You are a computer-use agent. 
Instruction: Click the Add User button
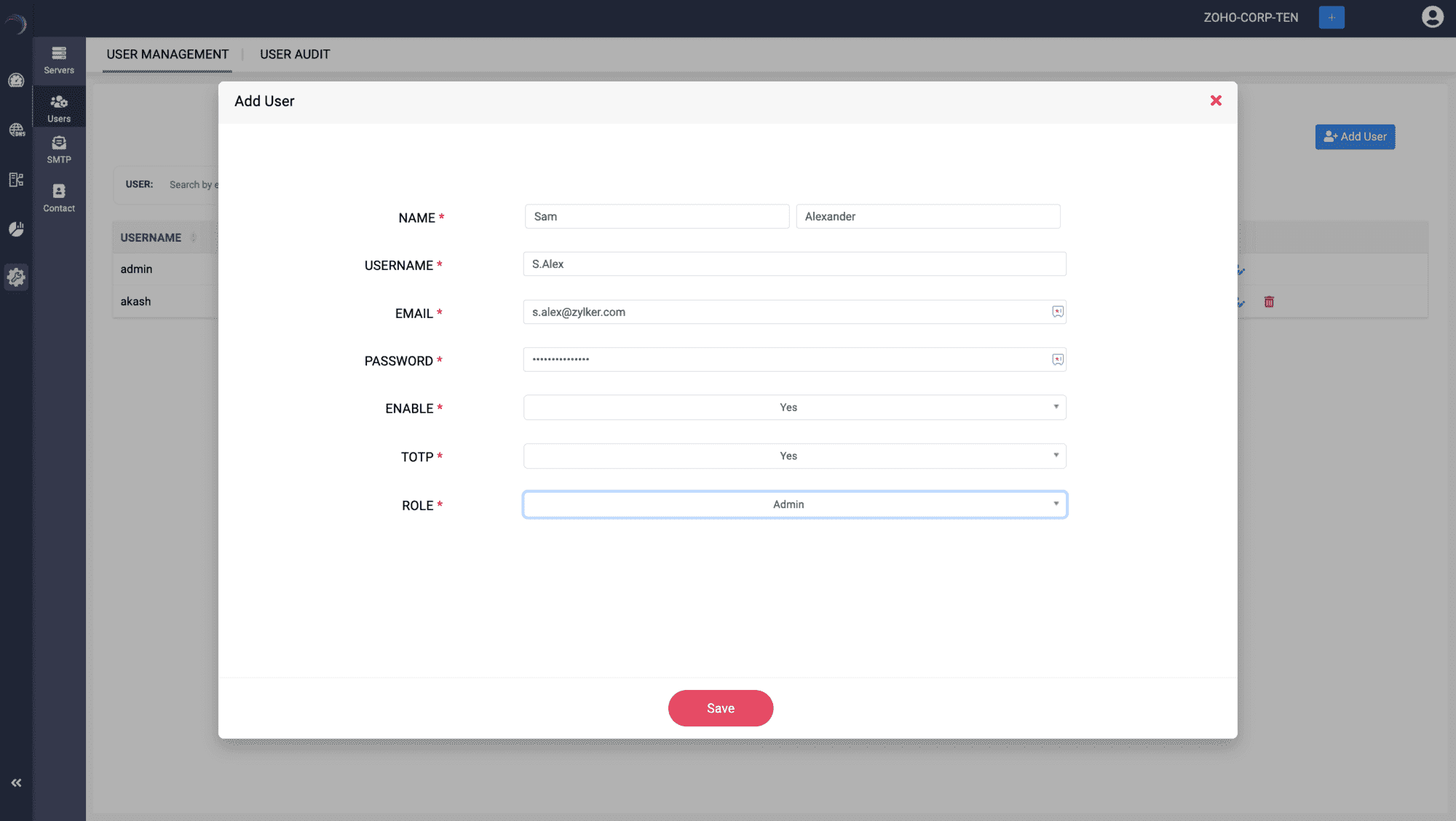tap(1354, 137)
